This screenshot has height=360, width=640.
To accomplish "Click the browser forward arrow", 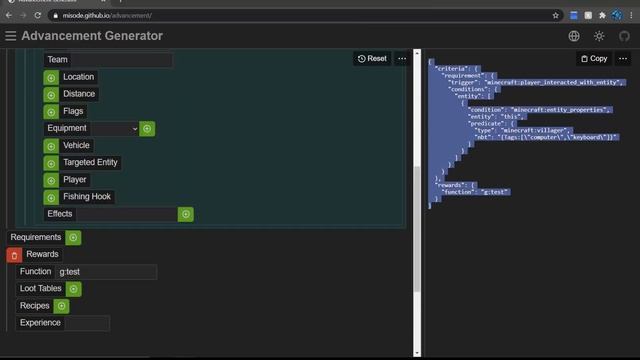I will pyautogui.click(x=23, y=16).
